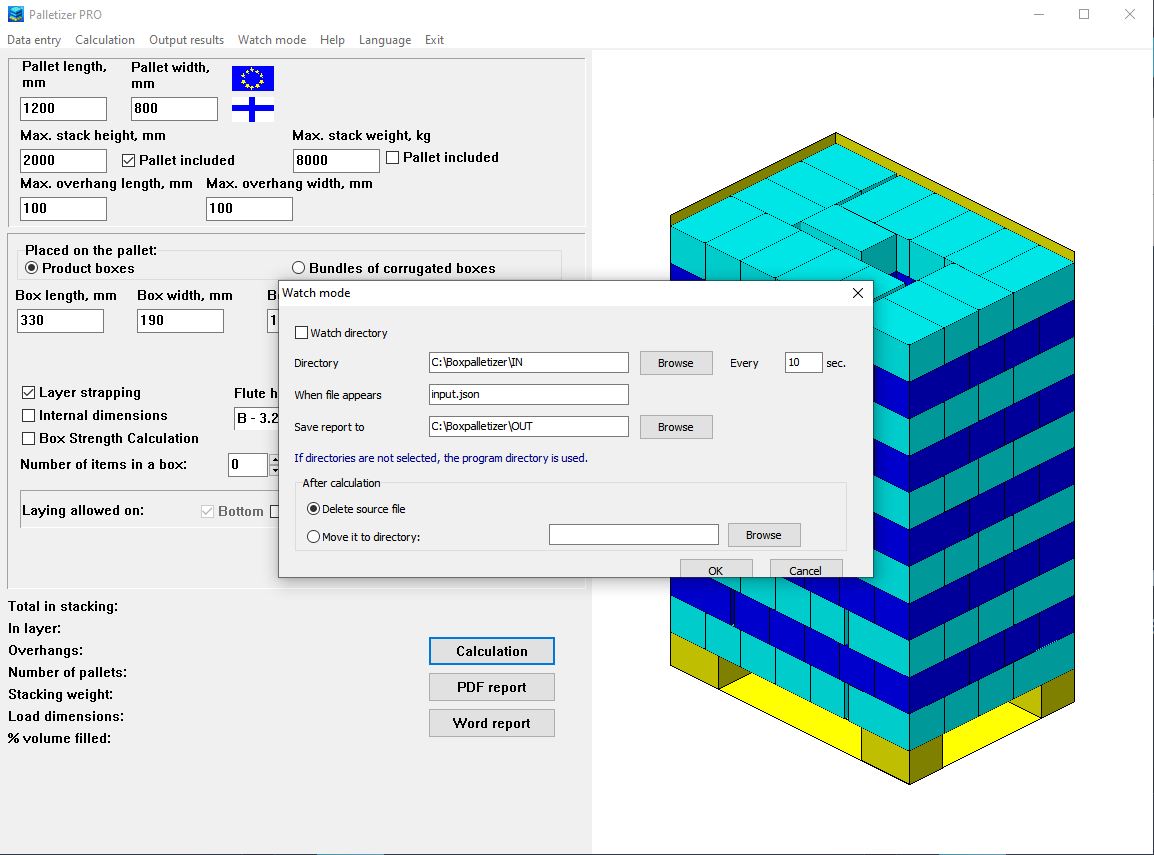Click the Save report to path field

pos(528,426)
